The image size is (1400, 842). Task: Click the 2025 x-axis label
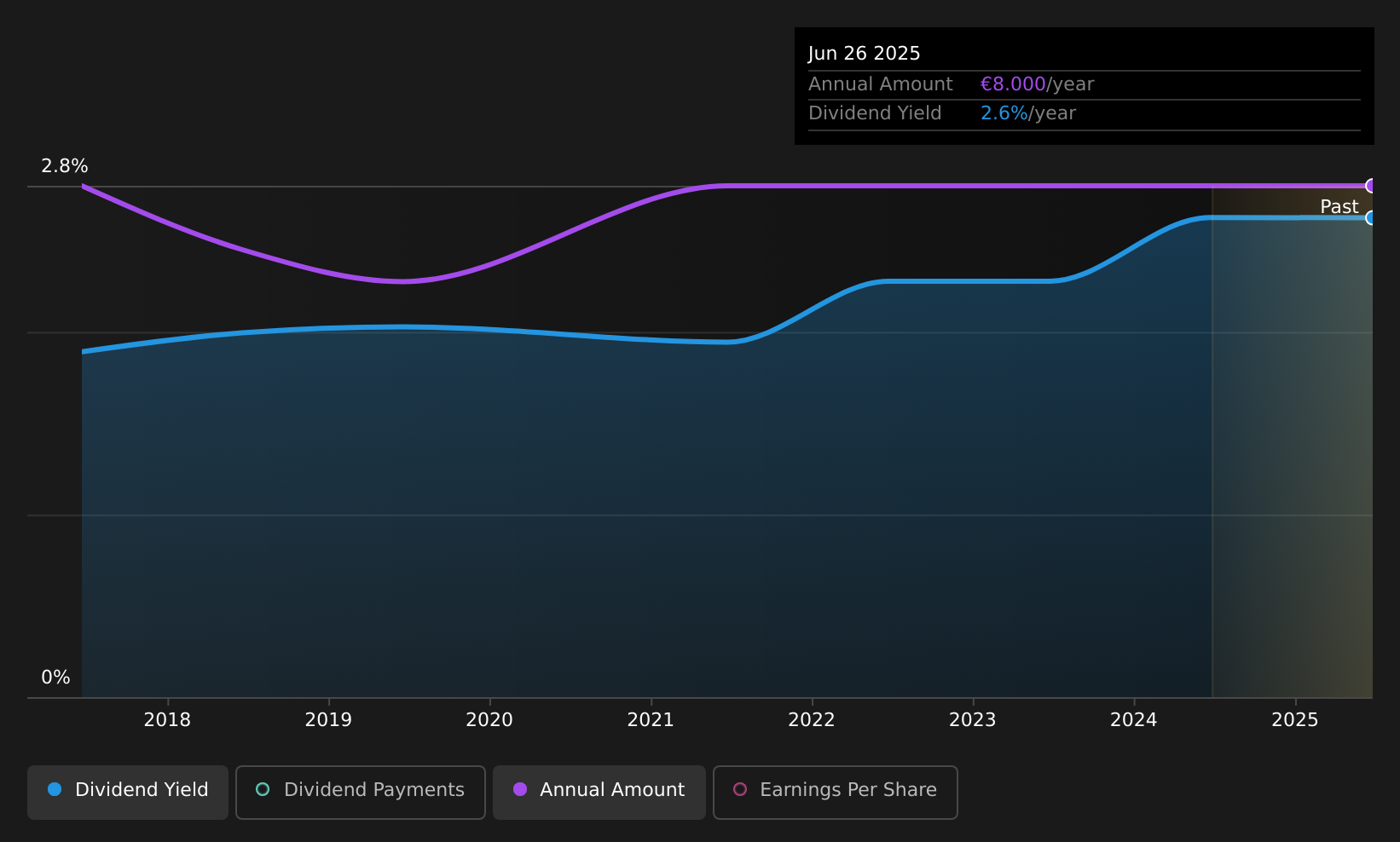pyautogui.click(x=1295, y=720)
